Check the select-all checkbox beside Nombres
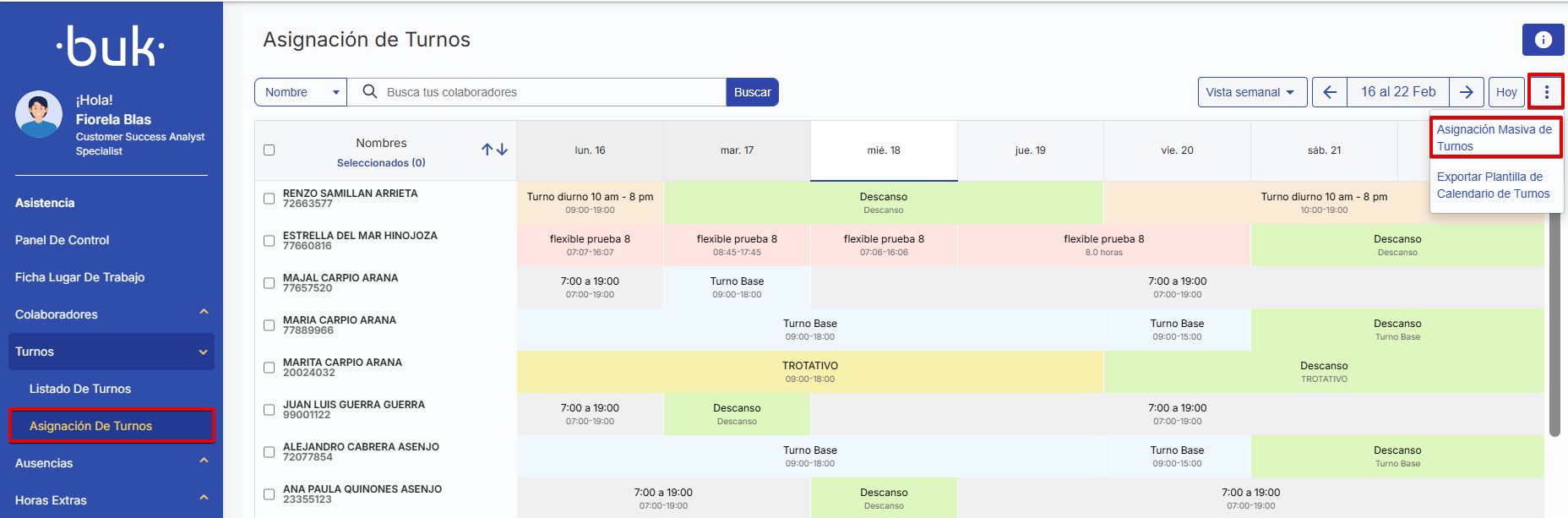 [269, 150]
